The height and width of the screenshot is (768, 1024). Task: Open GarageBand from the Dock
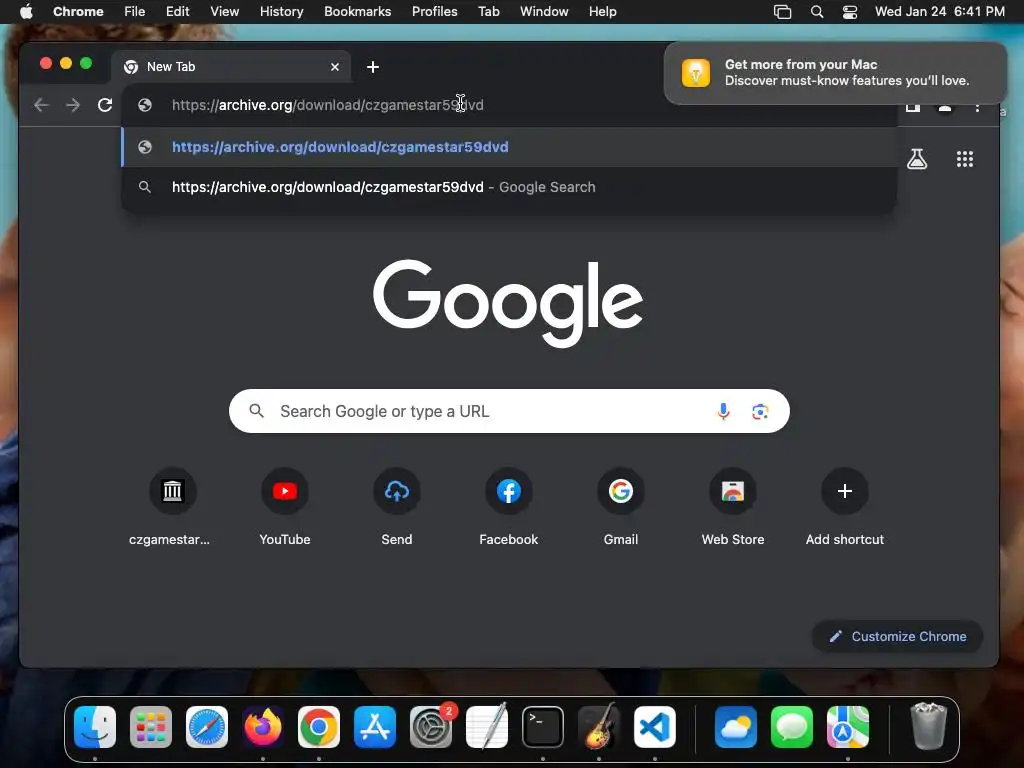tap(599, 727)
